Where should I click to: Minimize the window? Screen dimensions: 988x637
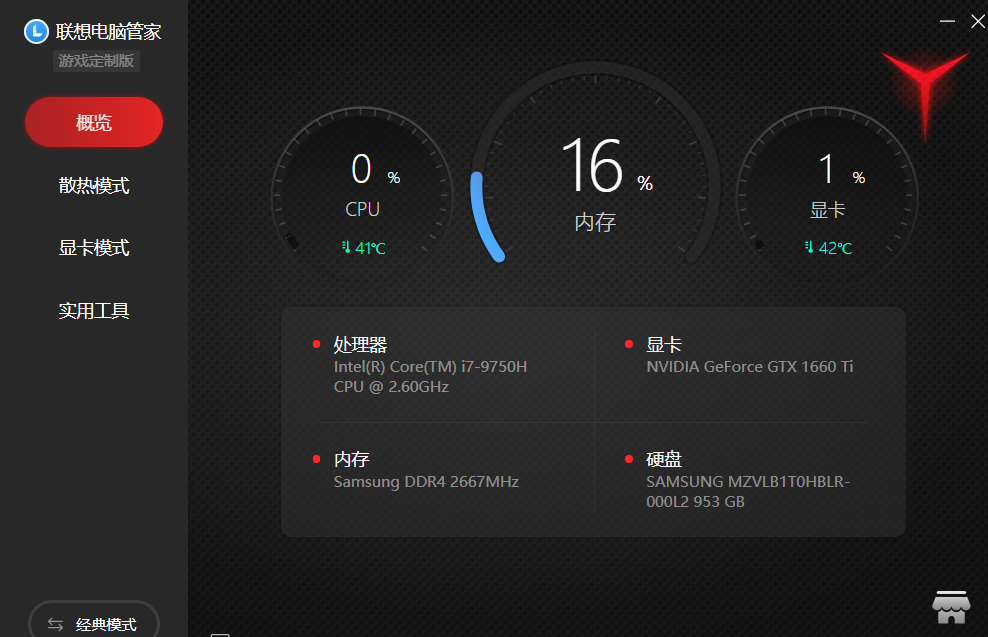tap(947, 21)
